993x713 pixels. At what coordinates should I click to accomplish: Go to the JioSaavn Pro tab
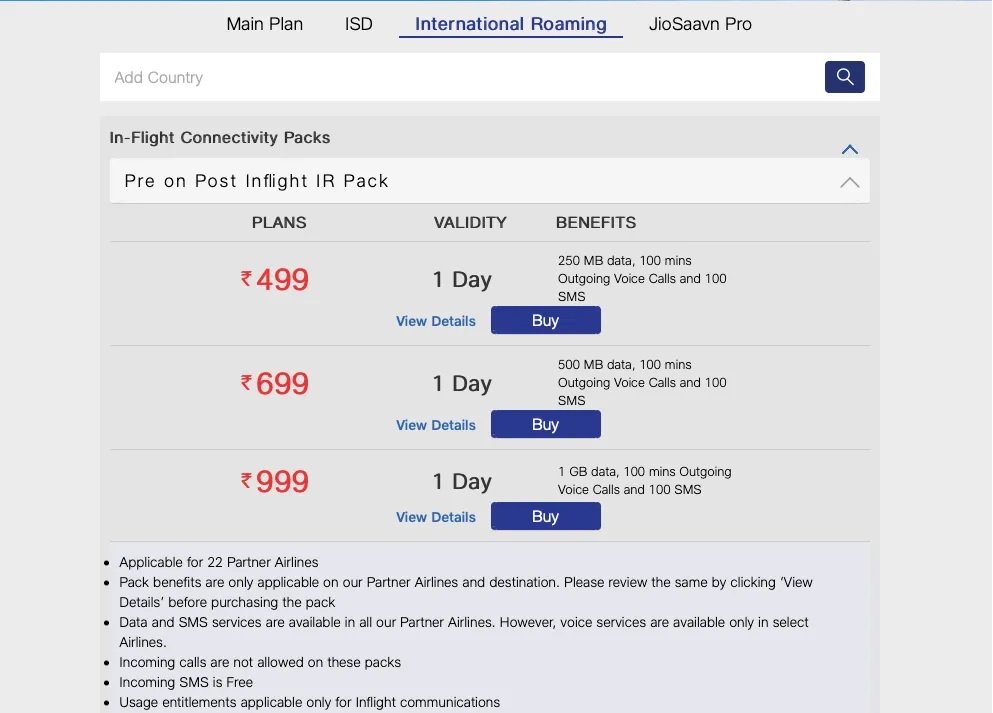click(x=700, y=24)
